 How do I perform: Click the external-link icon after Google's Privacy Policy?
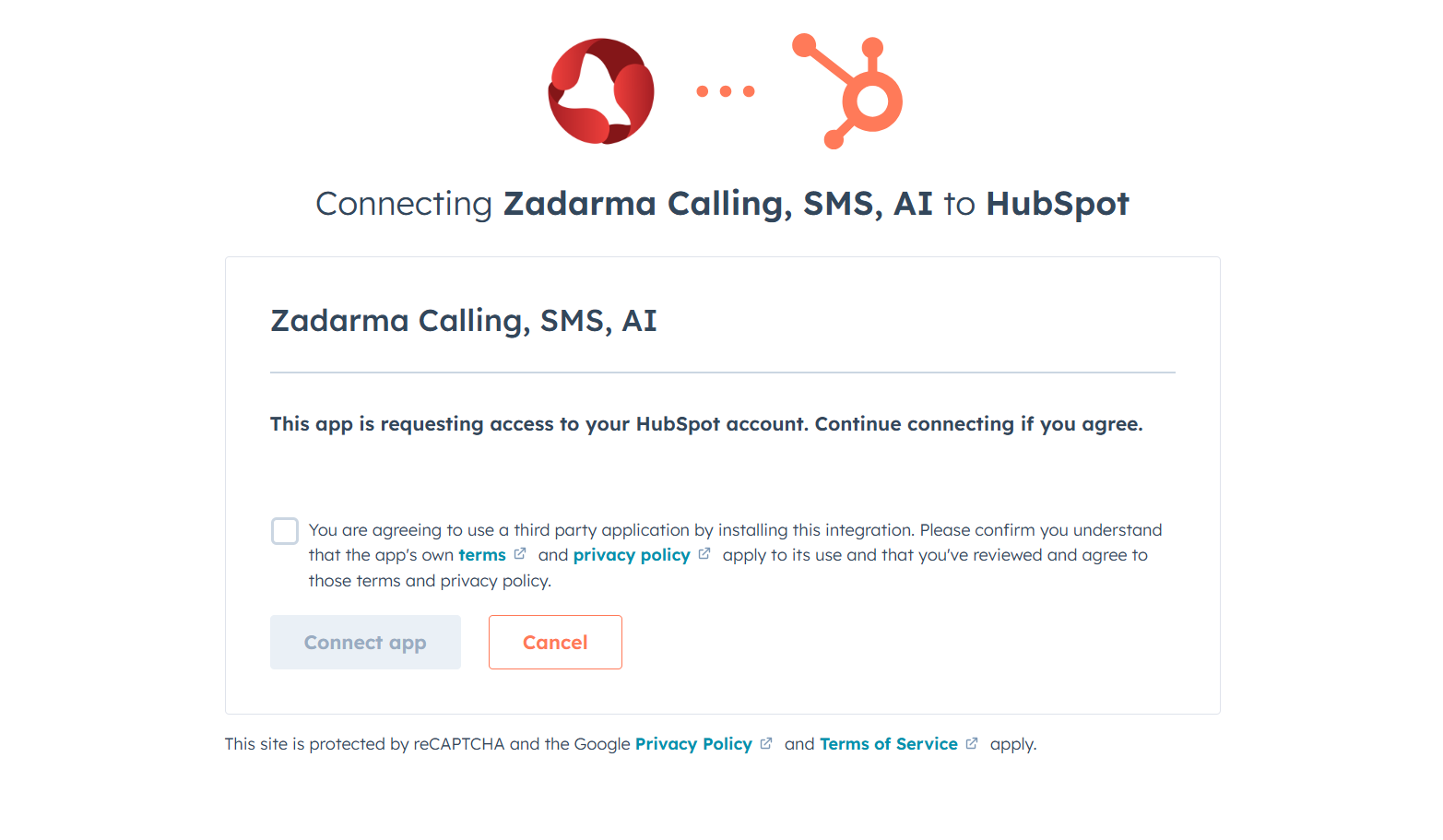[766, 742]
